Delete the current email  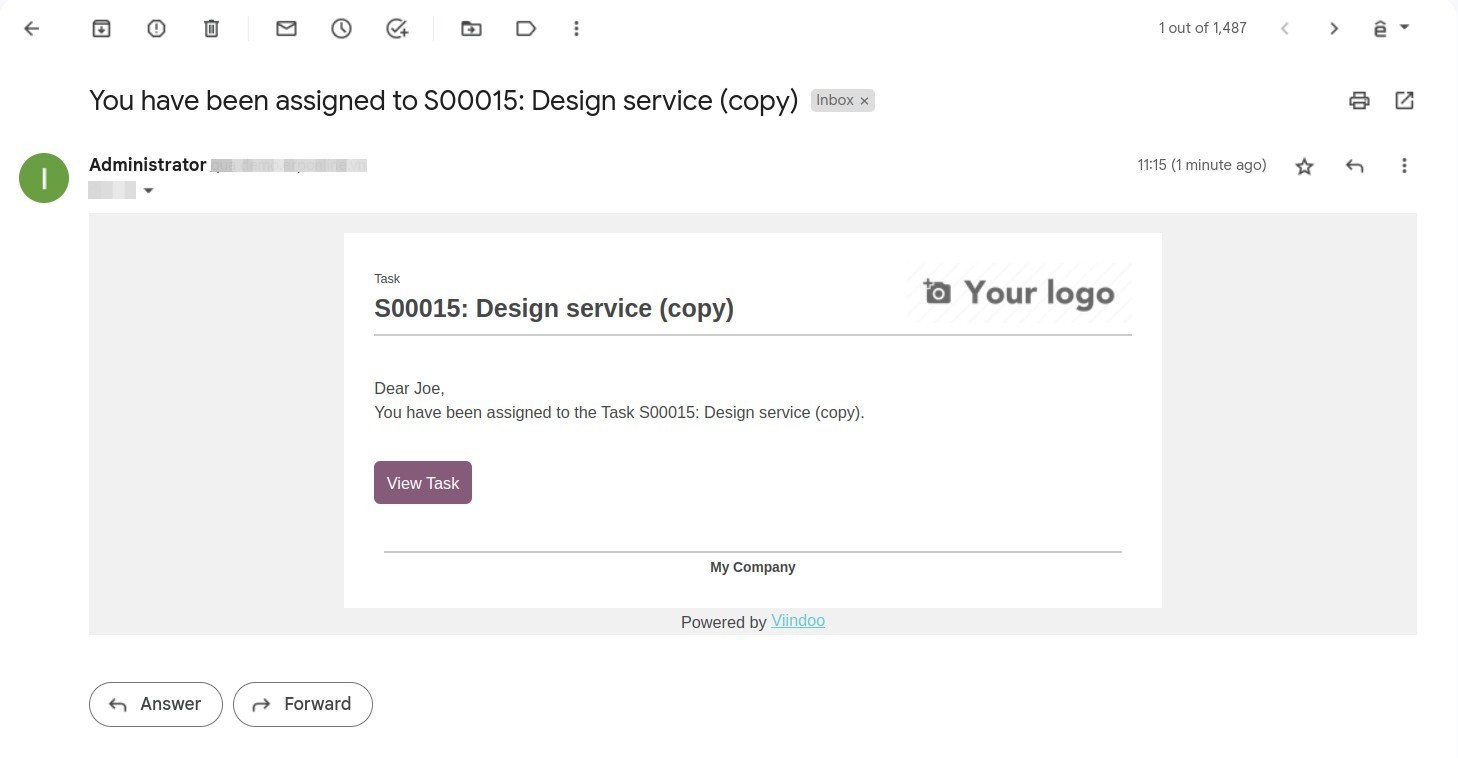[211, 28]
